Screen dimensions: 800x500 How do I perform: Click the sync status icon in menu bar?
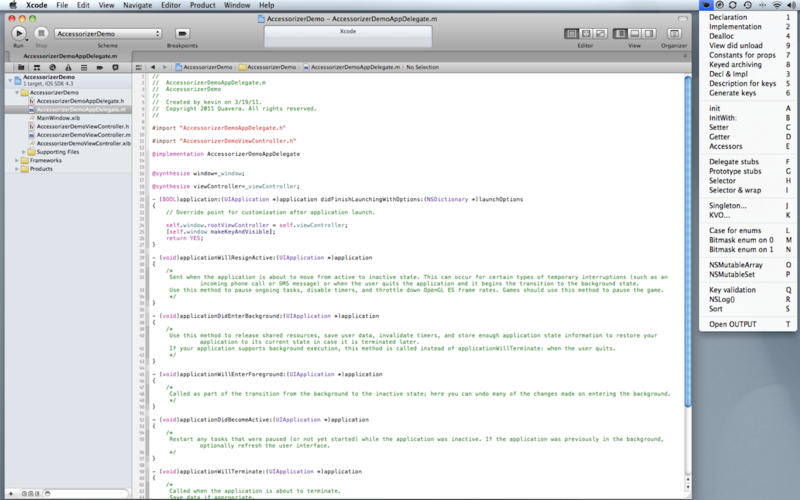coord(733,5)
